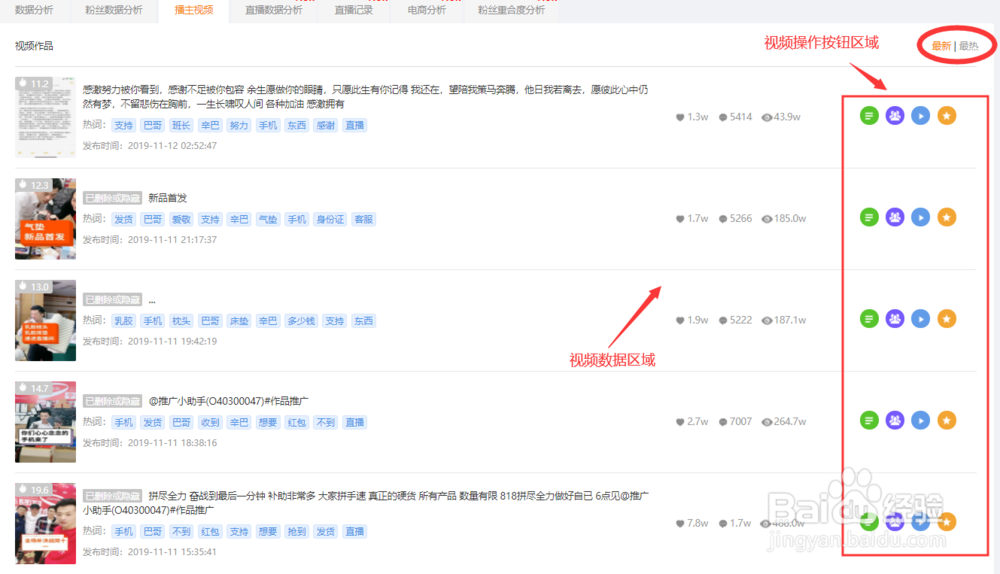Screen dimensions: 1000x574
Task: Click green list icon in 19:42:19 video row
Action: tap(869, 319)
